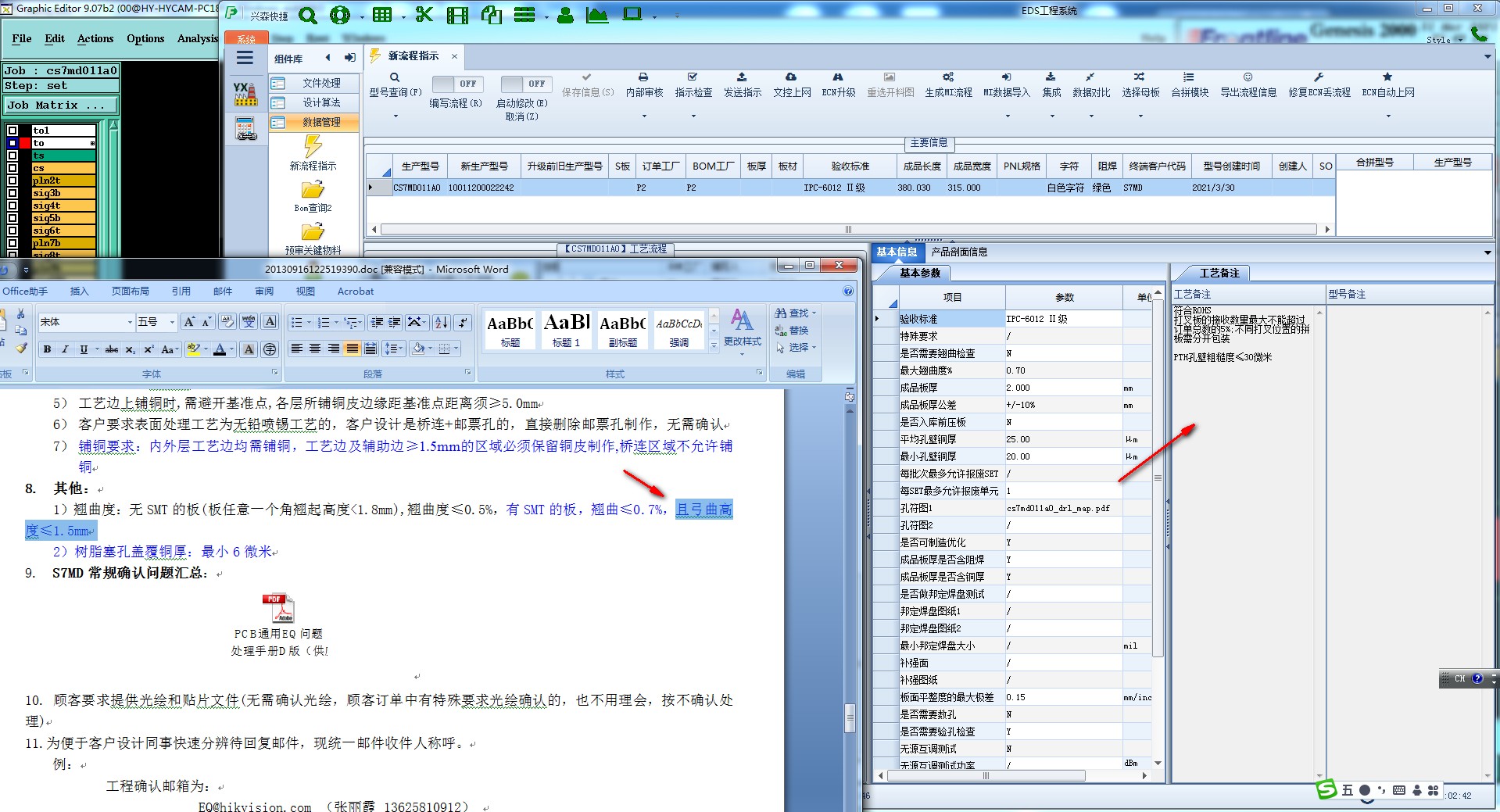
Task: Expand MI数据导入 dropdown arrow
Action: [1007, 116]
